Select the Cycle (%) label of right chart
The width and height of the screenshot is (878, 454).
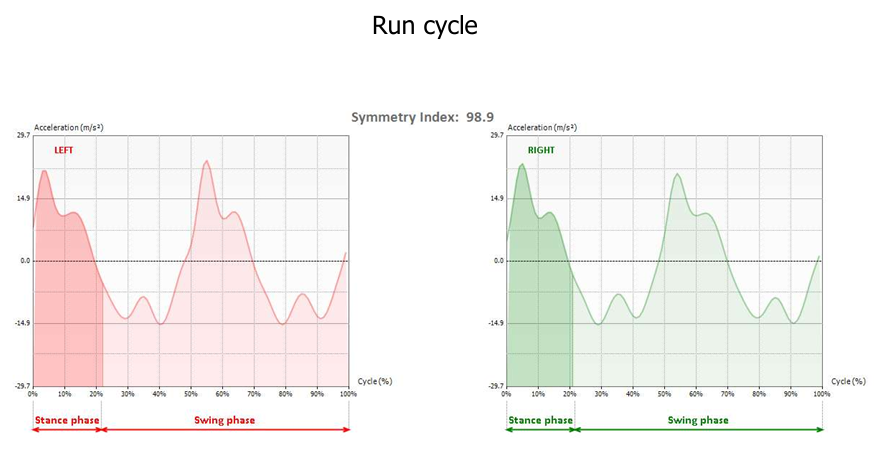[848, 381]
